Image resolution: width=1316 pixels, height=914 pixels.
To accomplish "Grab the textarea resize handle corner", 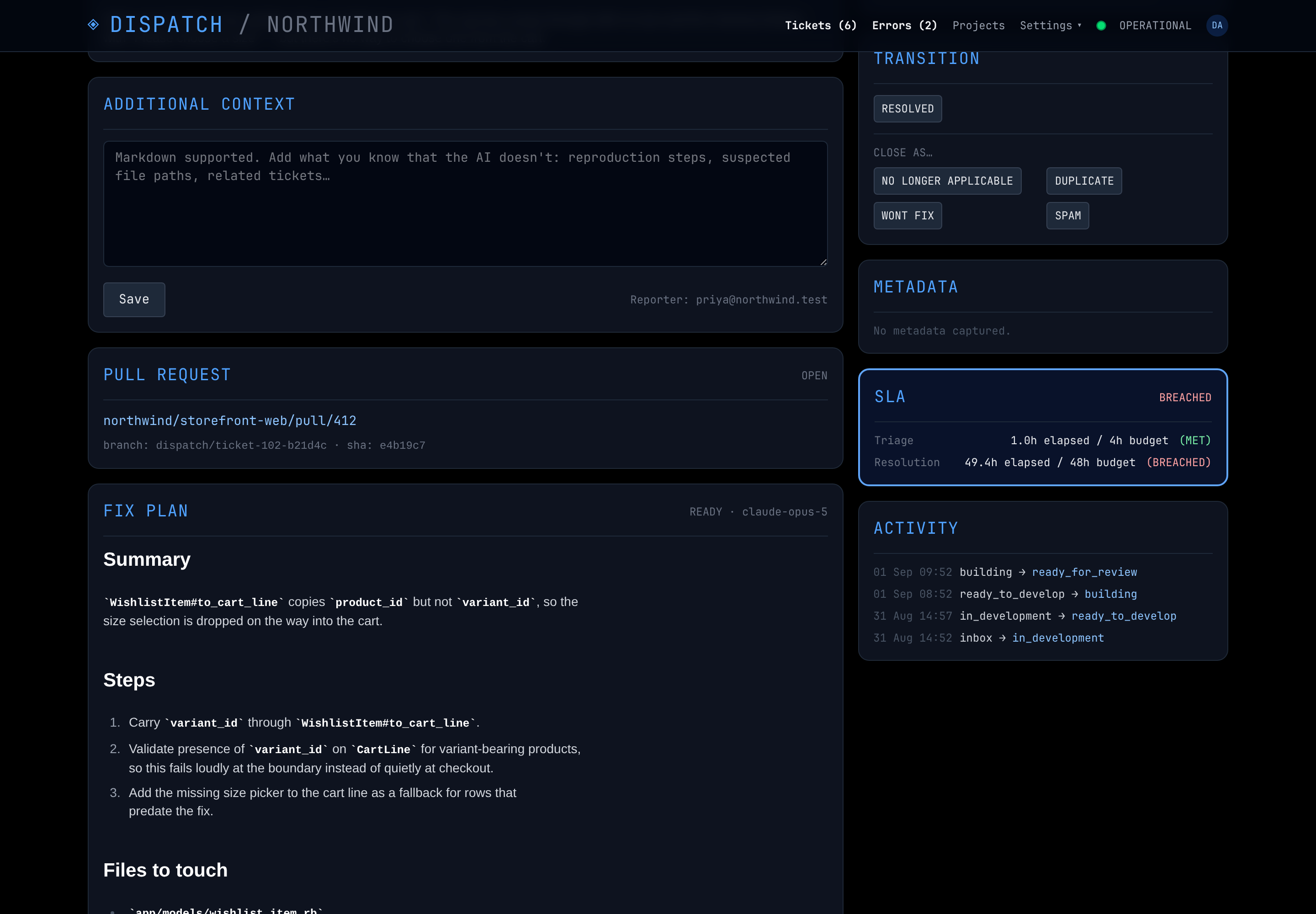I will (x=823, y=262).
